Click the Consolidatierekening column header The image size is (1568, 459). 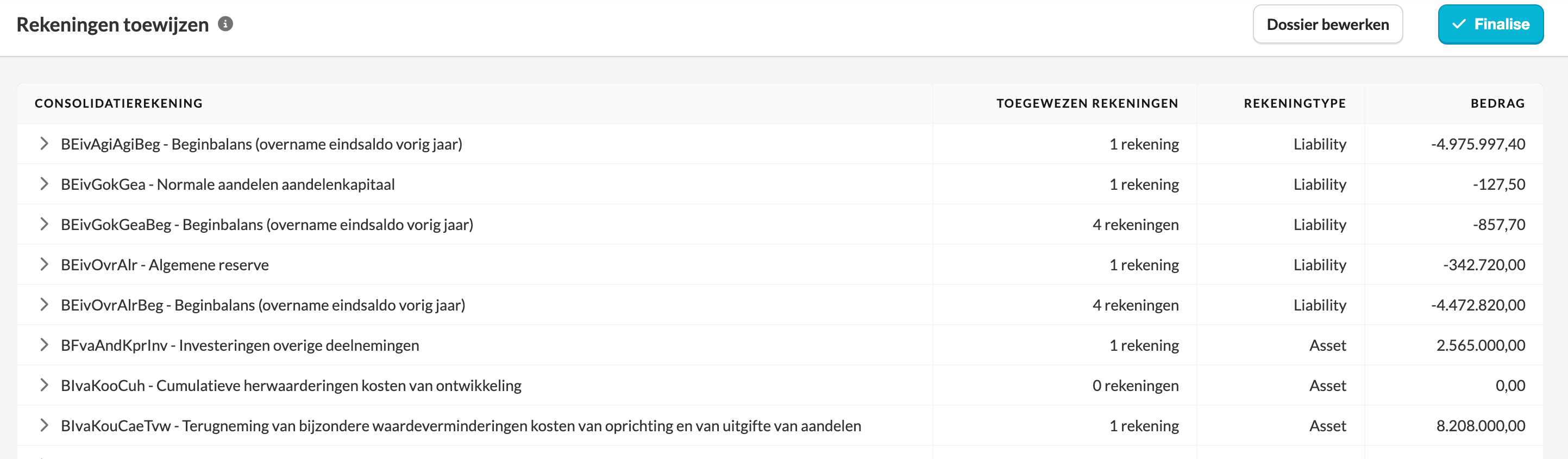click(x=118, y=104)
